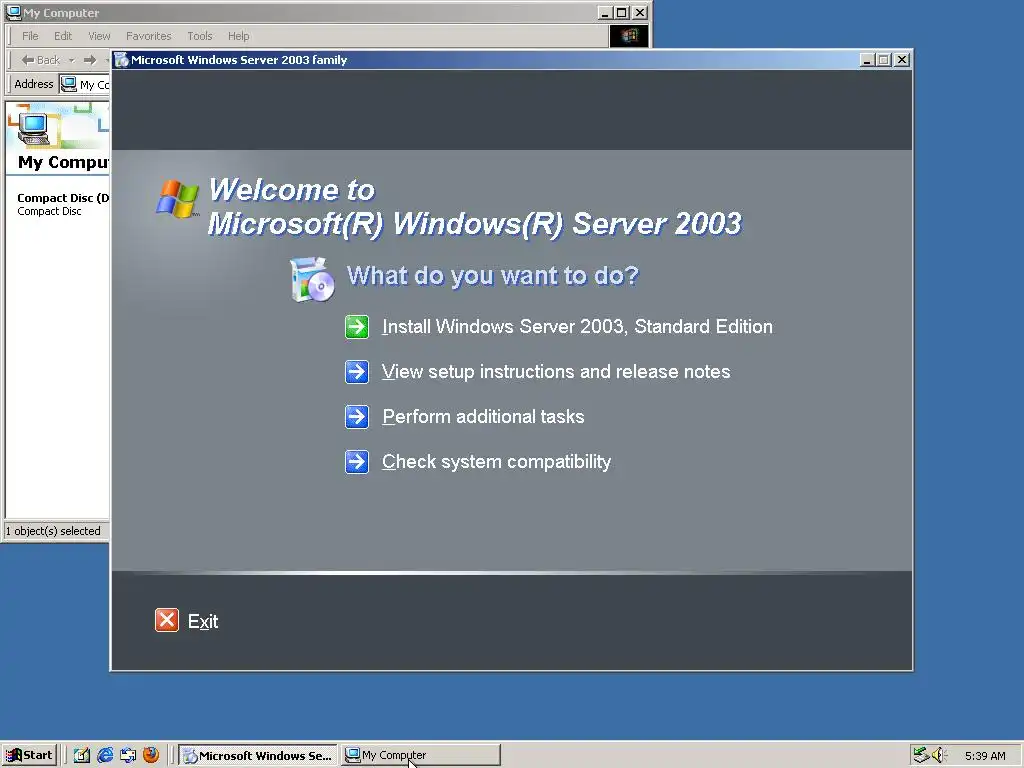Switch to My Computer taskbar button

point(421,756)
